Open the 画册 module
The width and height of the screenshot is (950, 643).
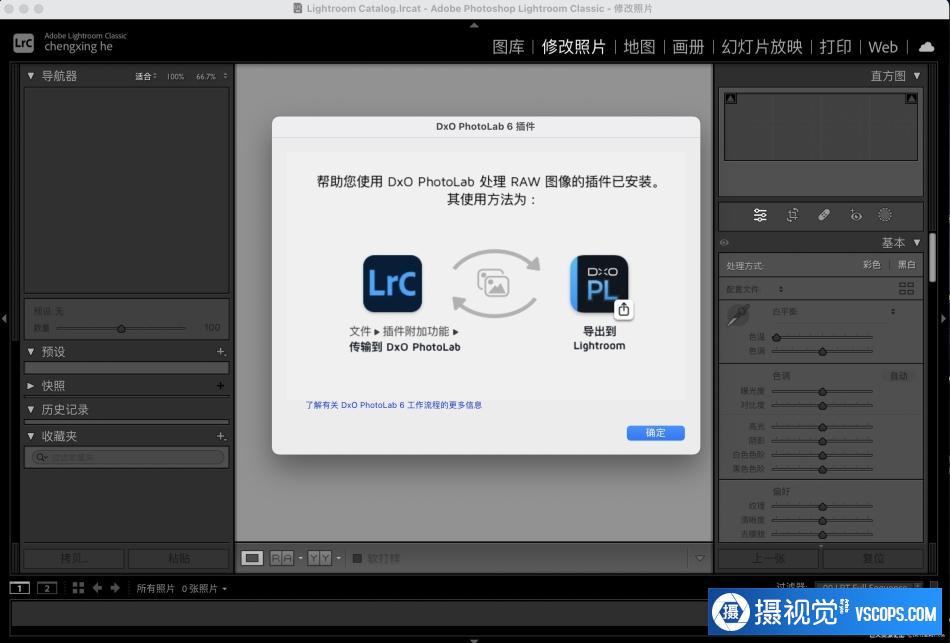pos(688,47)
